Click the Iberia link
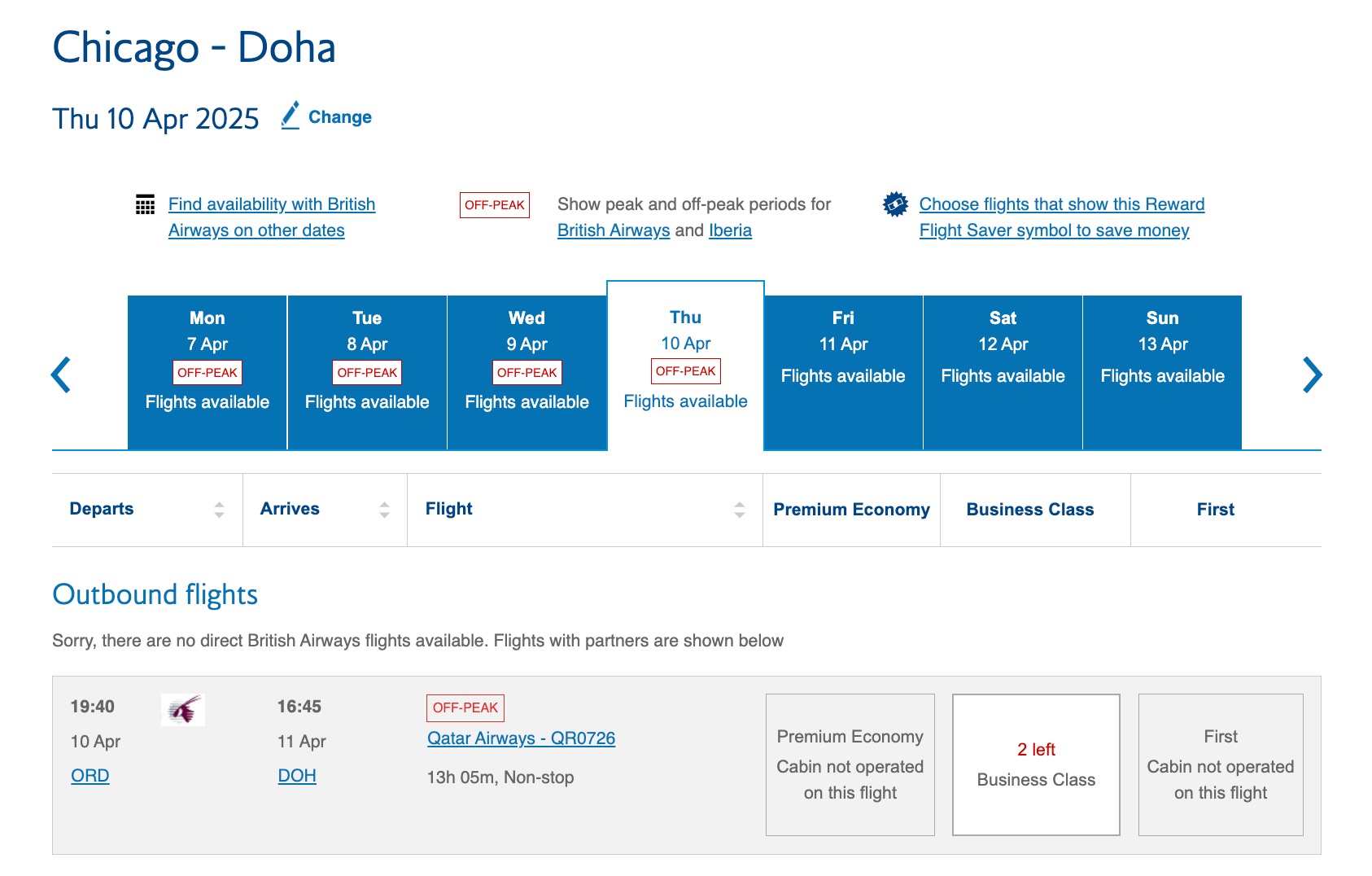The height and width of the screenshot is (876, 1372). [729, 230]
